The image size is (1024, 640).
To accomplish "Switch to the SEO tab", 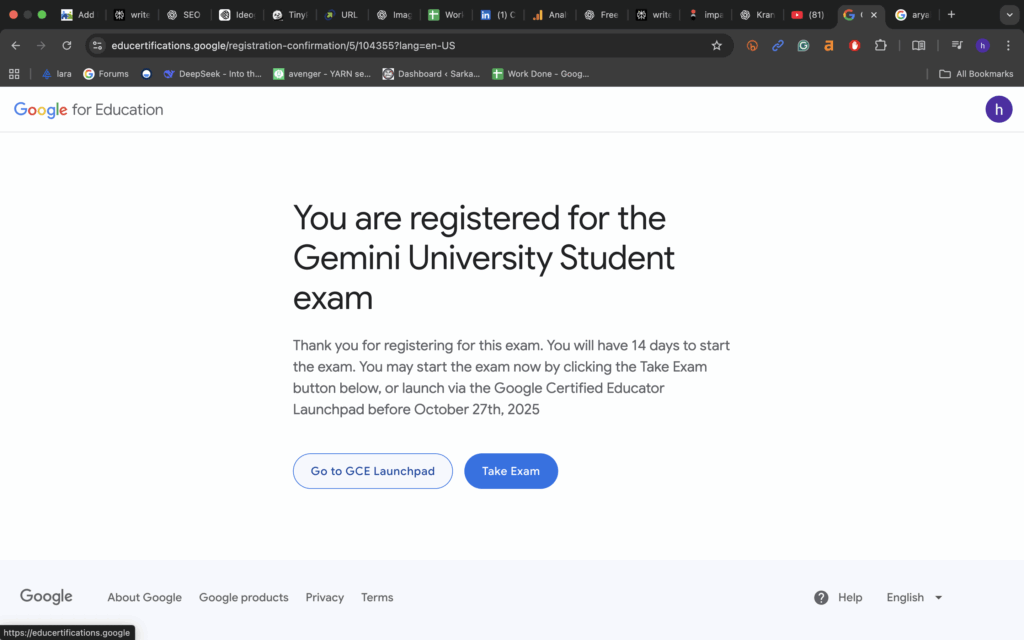I will 183,15.
